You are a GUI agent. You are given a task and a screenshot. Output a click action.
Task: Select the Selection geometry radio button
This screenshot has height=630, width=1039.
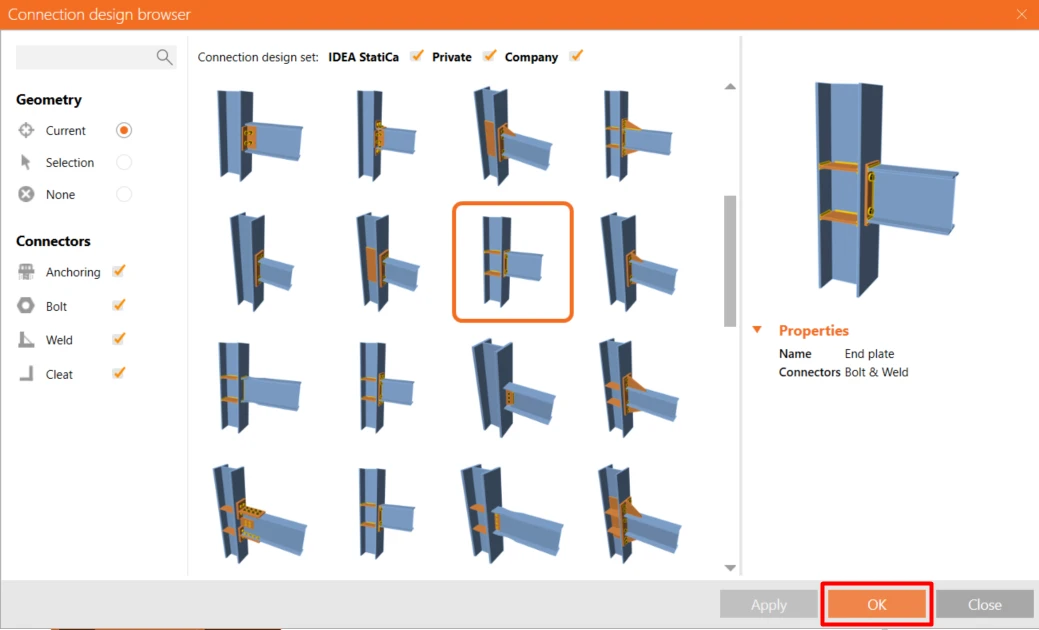pyautogui.click(x=124, y=162)
